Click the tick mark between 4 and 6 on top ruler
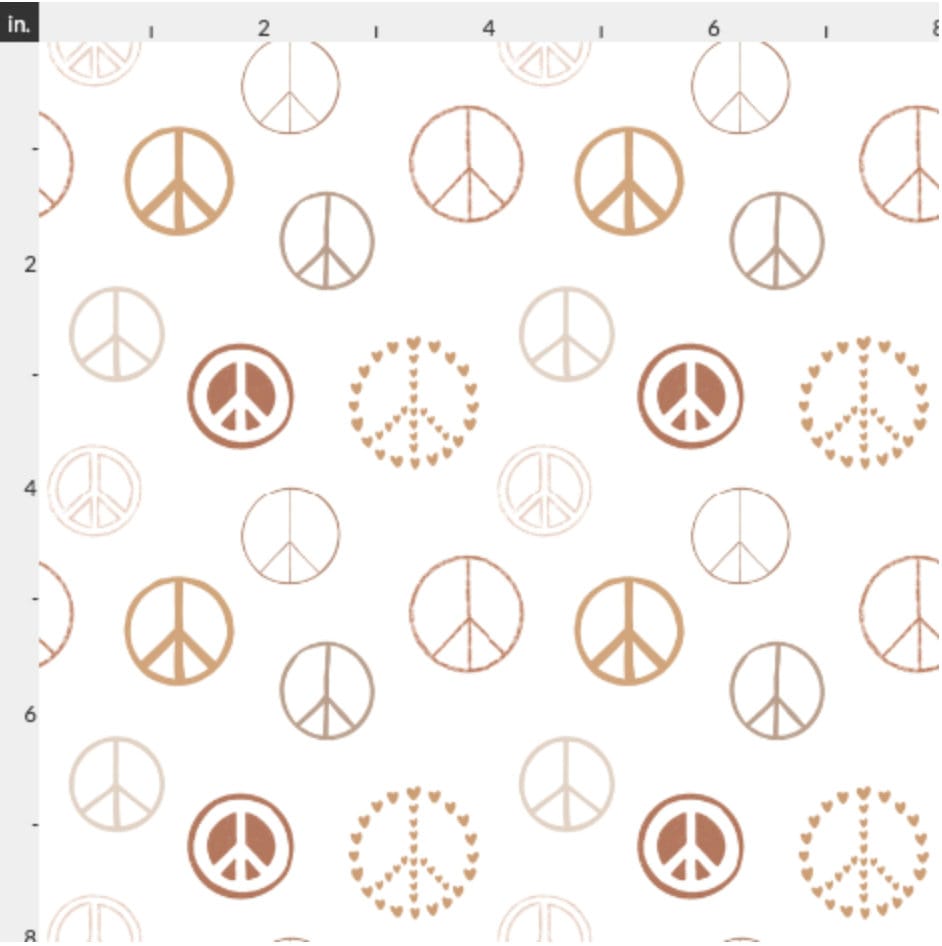 pos(602,30)
